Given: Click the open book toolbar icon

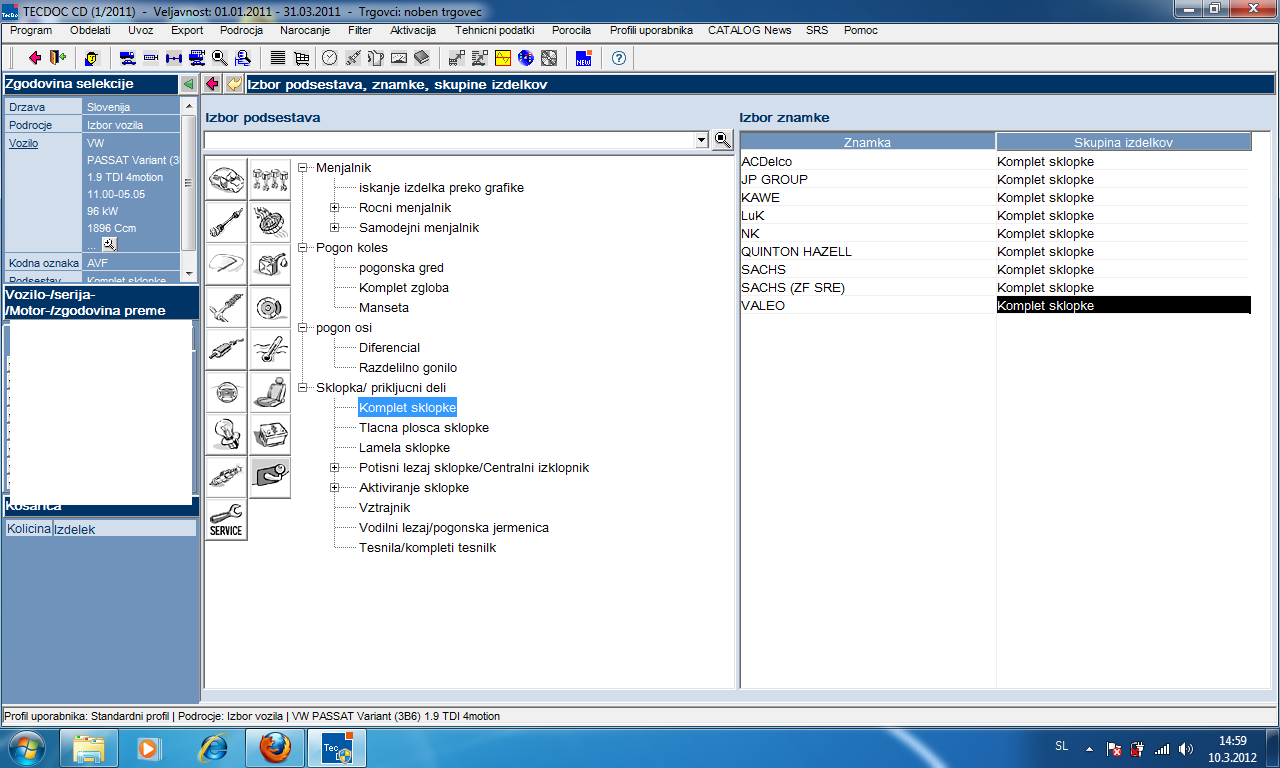Looking at the screenshot, I should click(x=421, y=58).
